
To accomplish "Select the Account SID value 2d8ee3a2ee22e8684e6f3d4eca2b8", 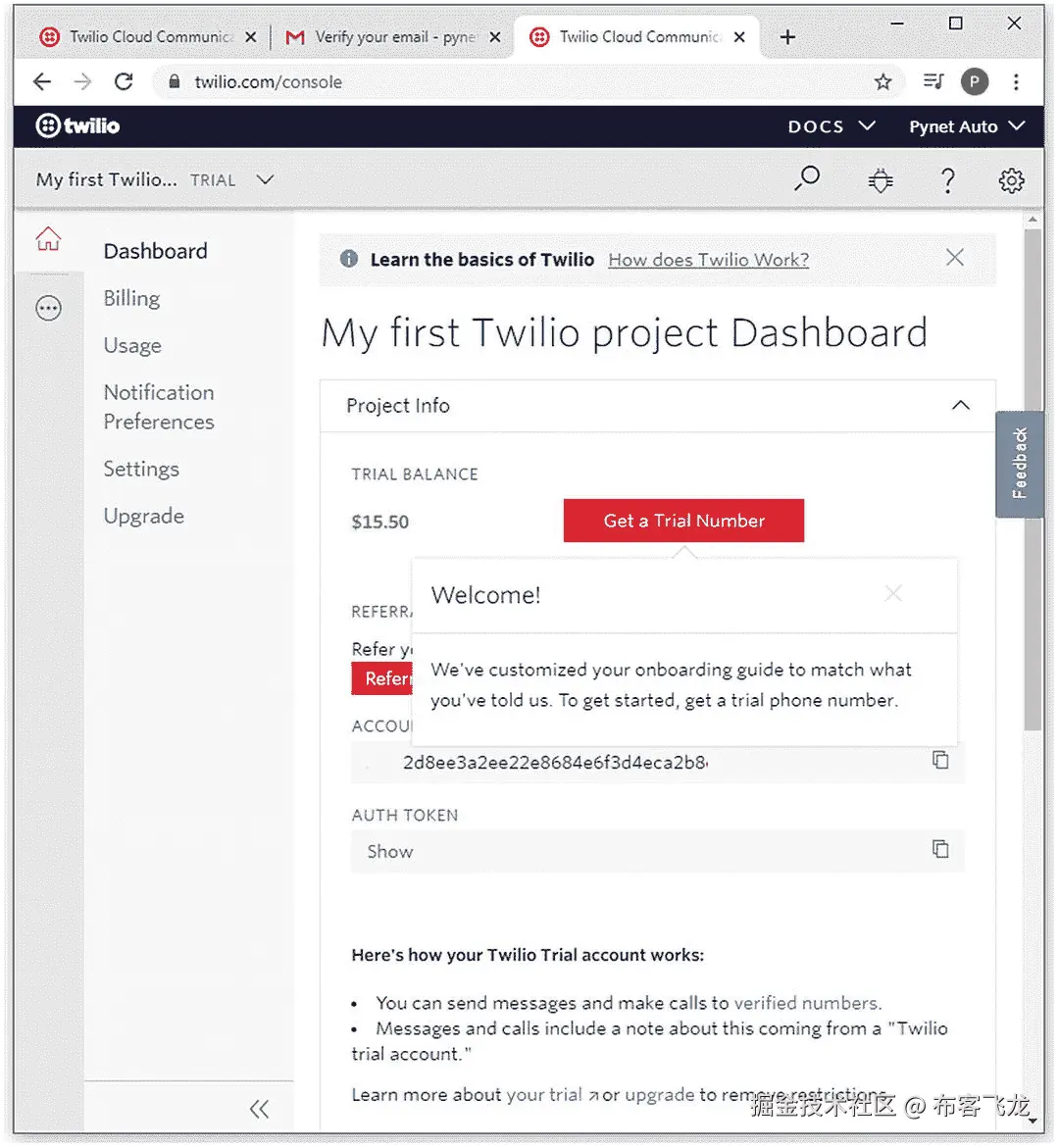I will (554, 762).
